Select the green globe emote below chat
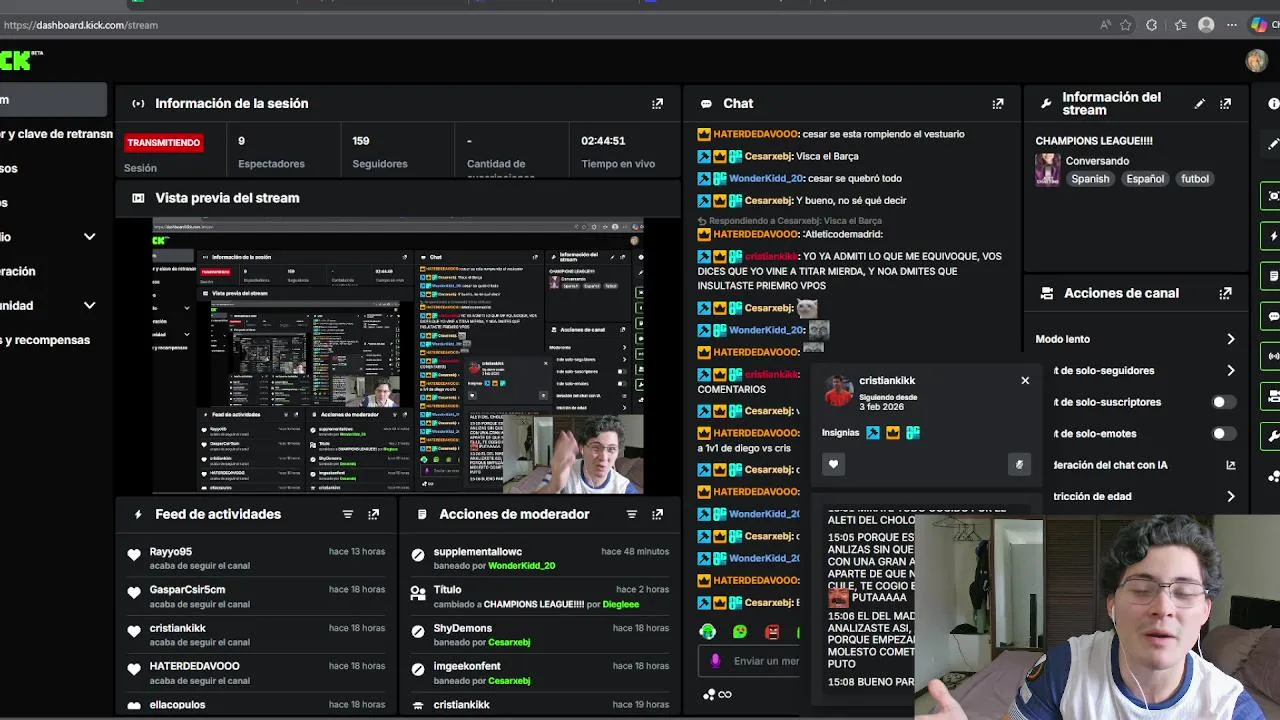The width and height of the screenshot is (1280, 720). [708, 631]
